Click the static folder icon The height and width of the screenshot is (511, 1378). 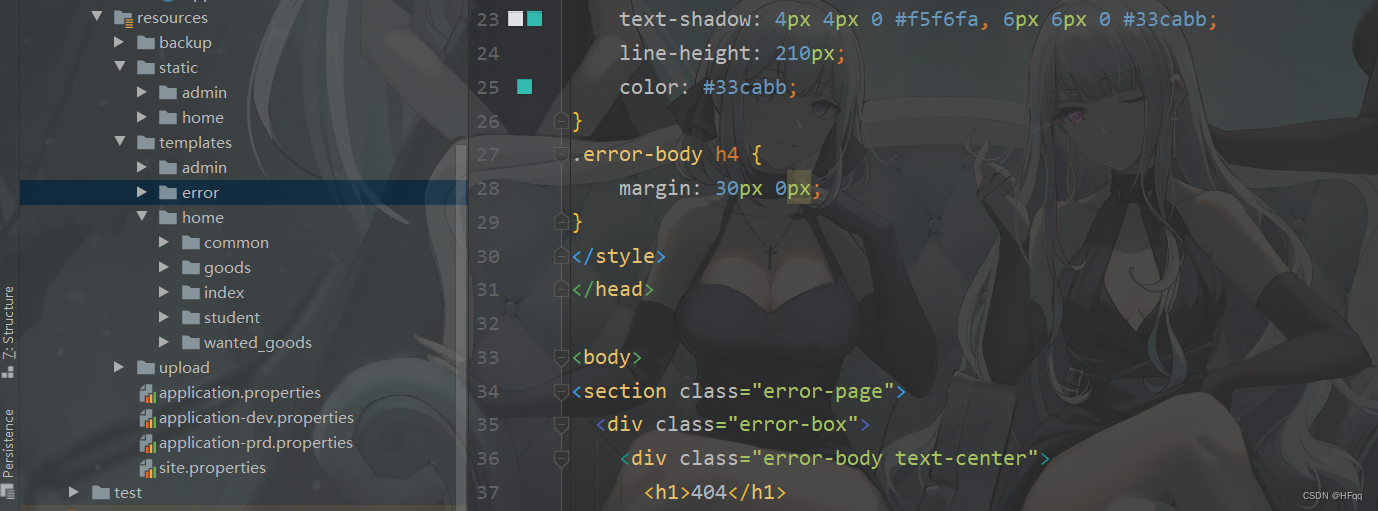point(146,68)
